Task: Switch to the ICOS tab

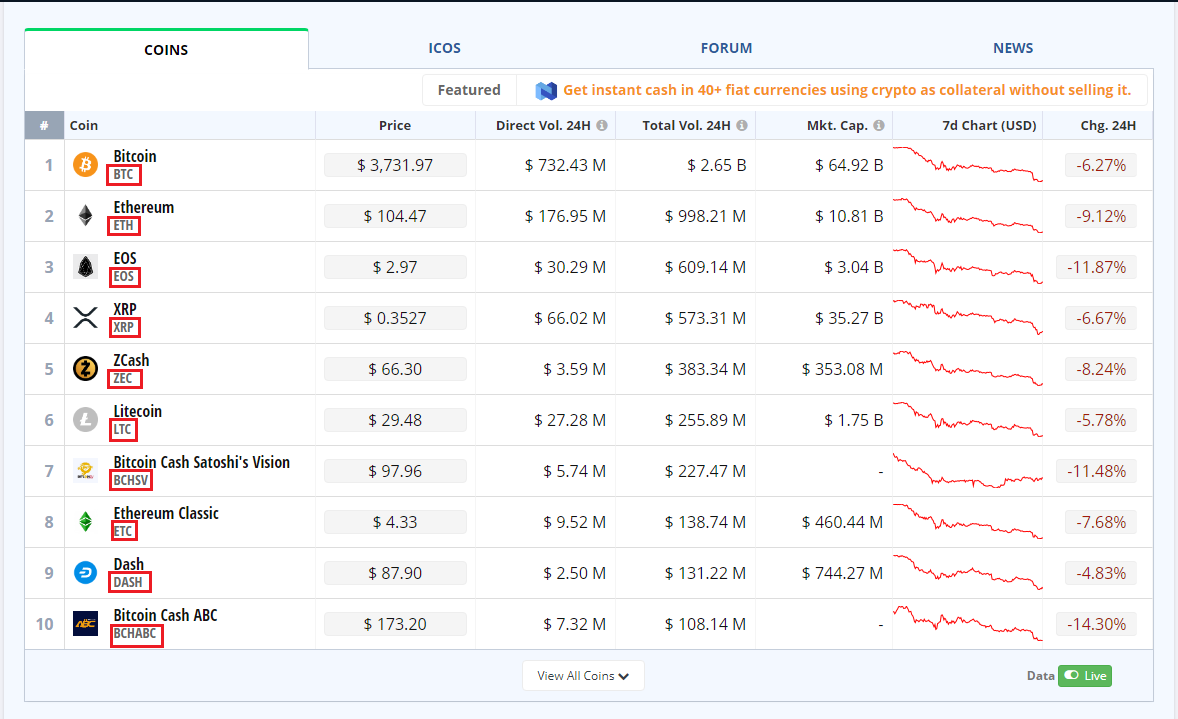Action: tap(445, 48)
